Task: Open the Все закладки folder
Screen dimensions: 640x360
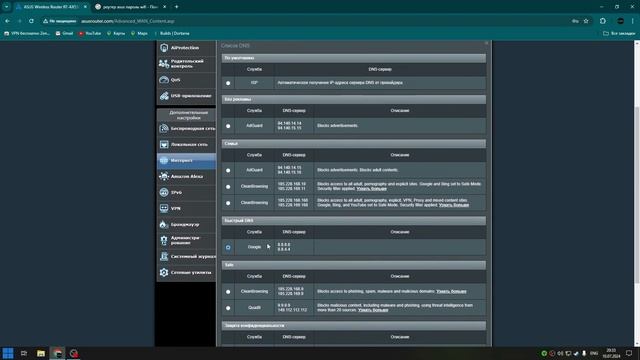Action: (619, 33)
